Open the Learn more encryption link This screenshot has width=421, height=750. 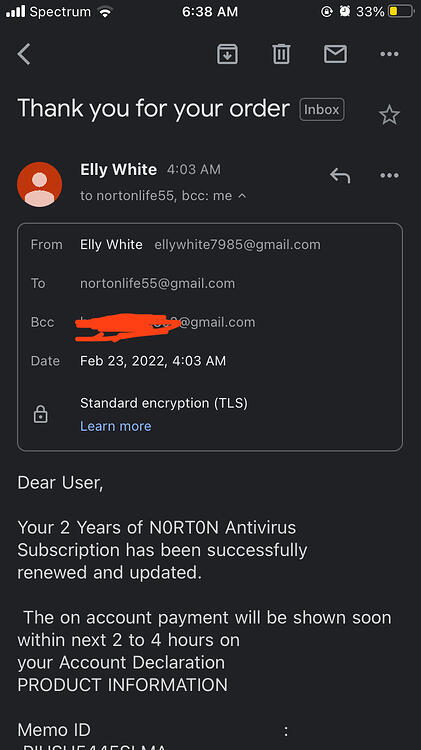point(115,426)
